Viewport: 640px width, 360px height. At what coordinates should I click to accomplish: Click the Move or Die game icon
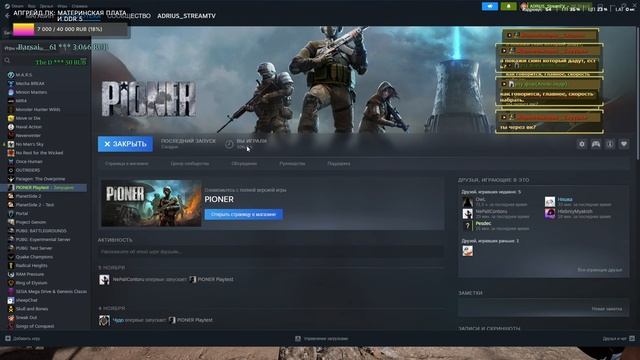(11, 118)
